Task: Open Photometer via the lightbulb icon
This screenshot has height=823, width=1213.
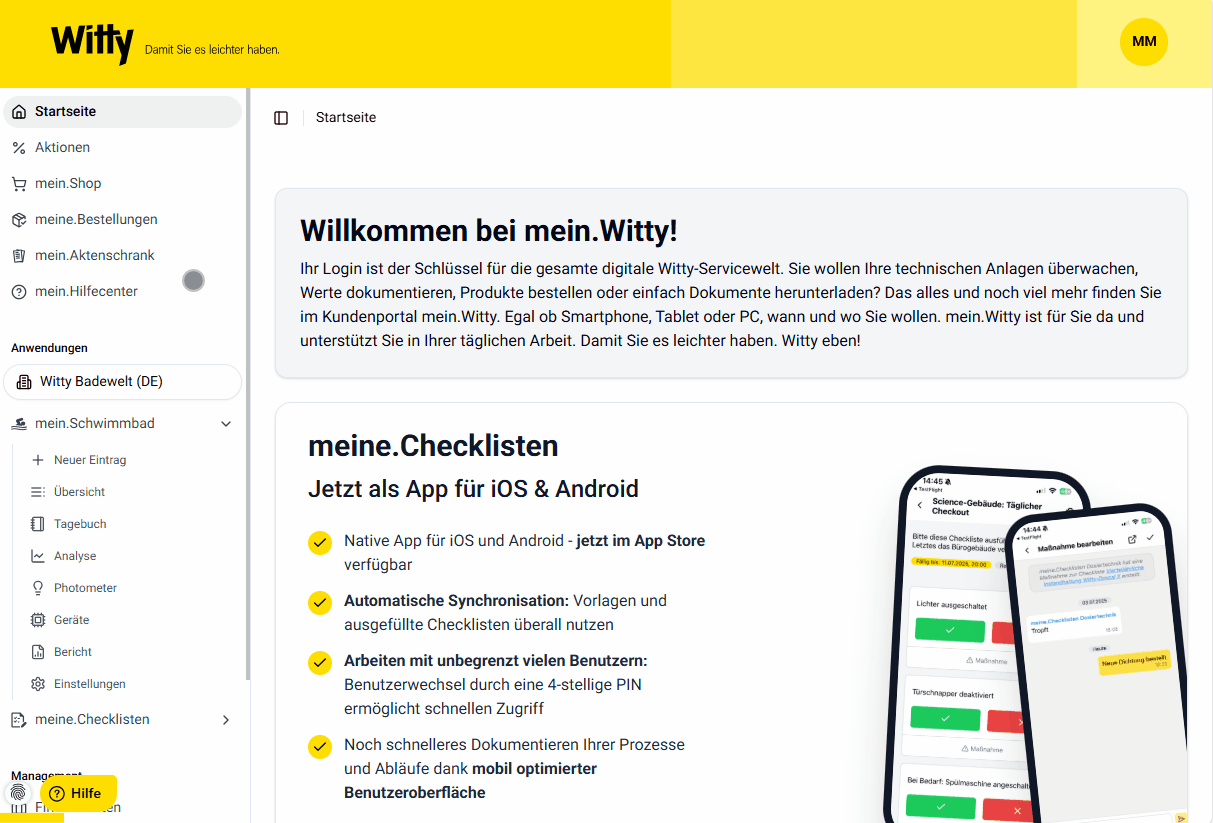Action: pyautogui.click(x=38, y=588)
